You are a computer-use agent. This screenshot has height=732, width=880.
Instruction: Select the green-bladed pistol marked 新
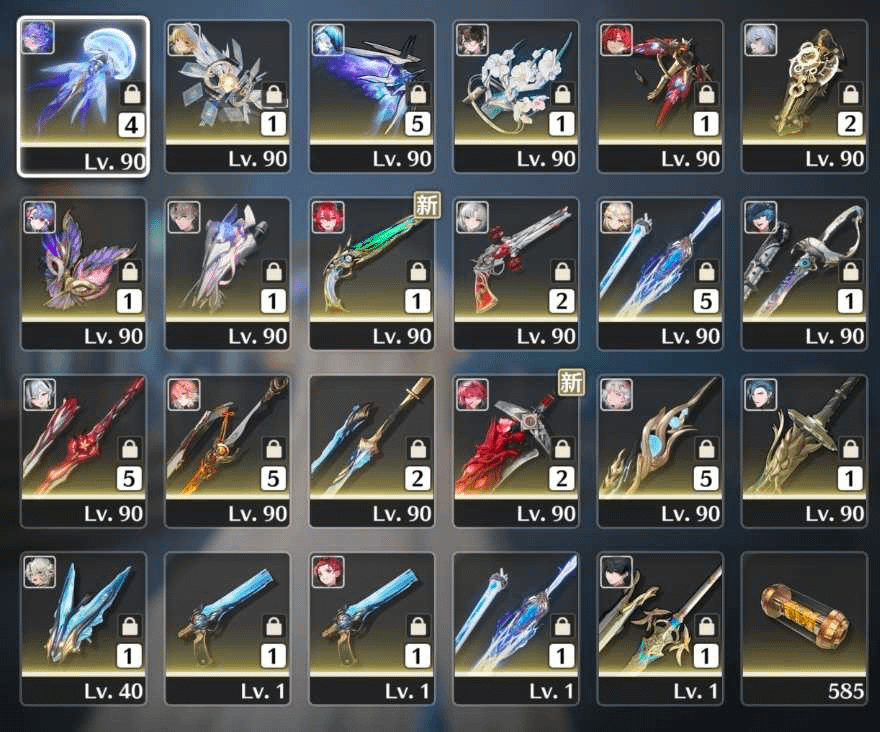click(372, 274)
